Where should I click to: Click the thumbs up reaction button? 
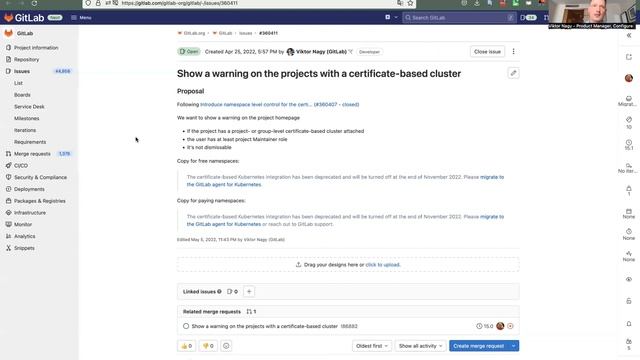pos(186,346)
